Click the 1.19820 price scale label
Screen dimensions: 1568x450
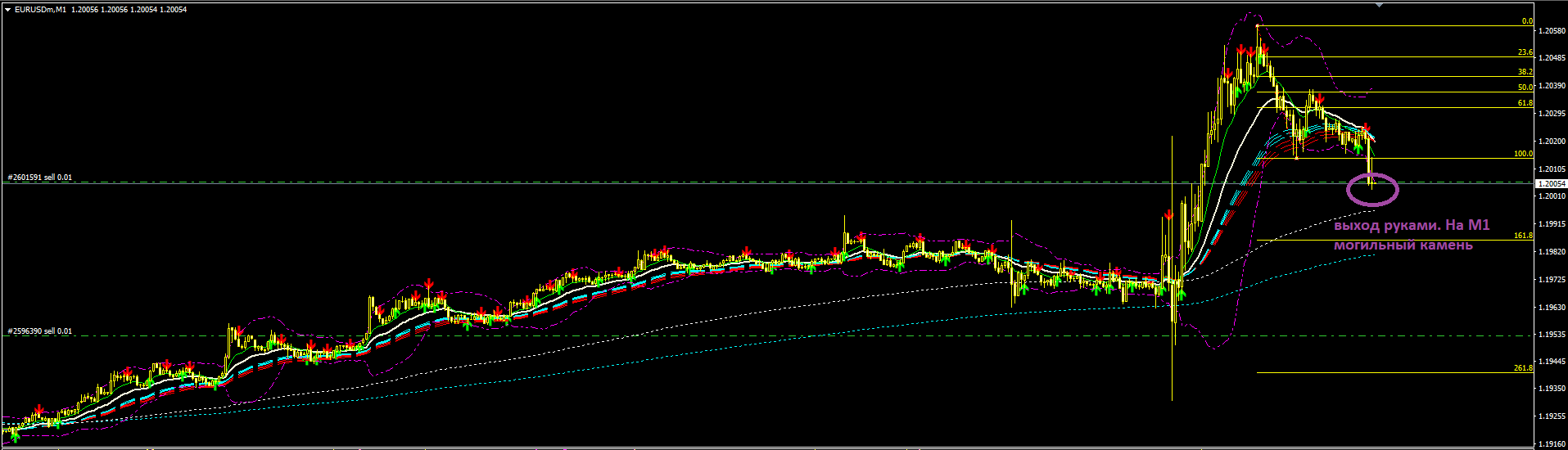pyautogui.click(x=1552, y=252)
